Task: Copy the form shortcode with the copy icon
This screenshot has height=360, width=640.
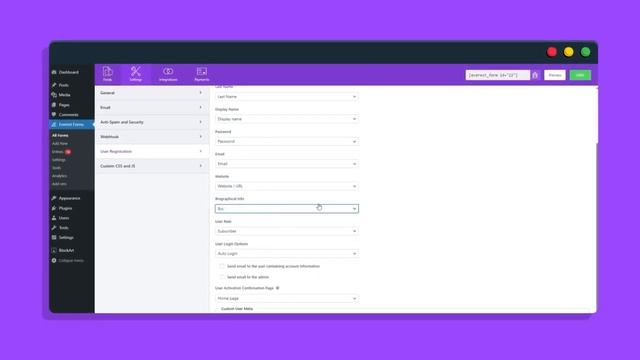Action: pyautogui.click(x=535, y=75)
